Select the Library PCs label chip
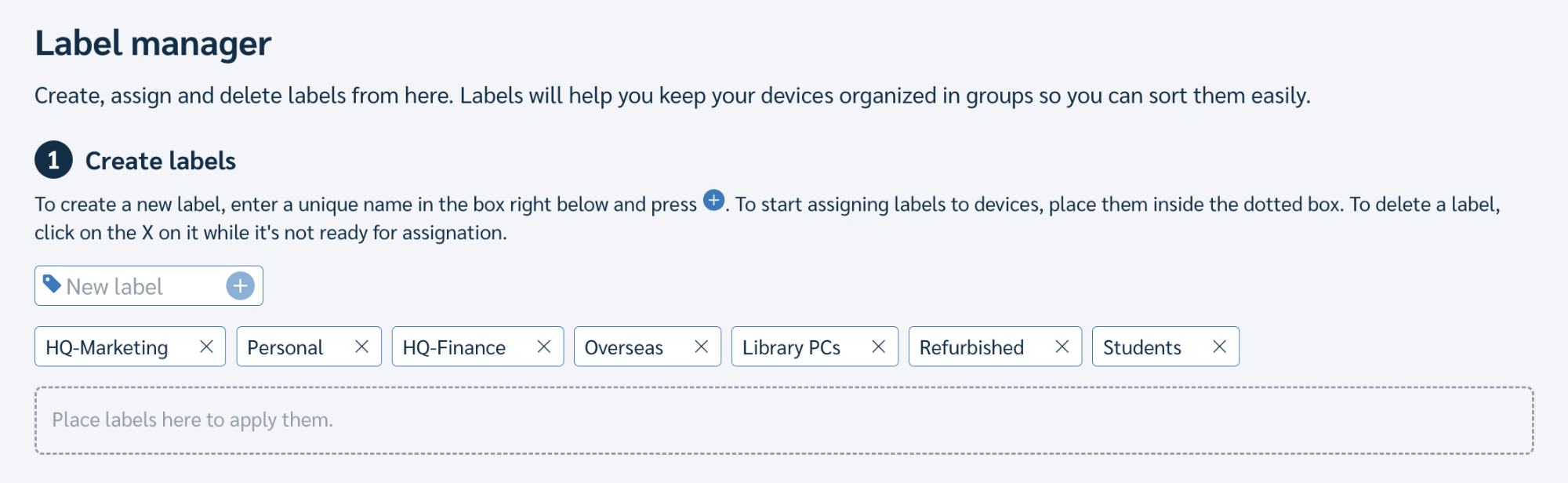The width and height of the screenshot is (1568, 483). tap(791, 347)
